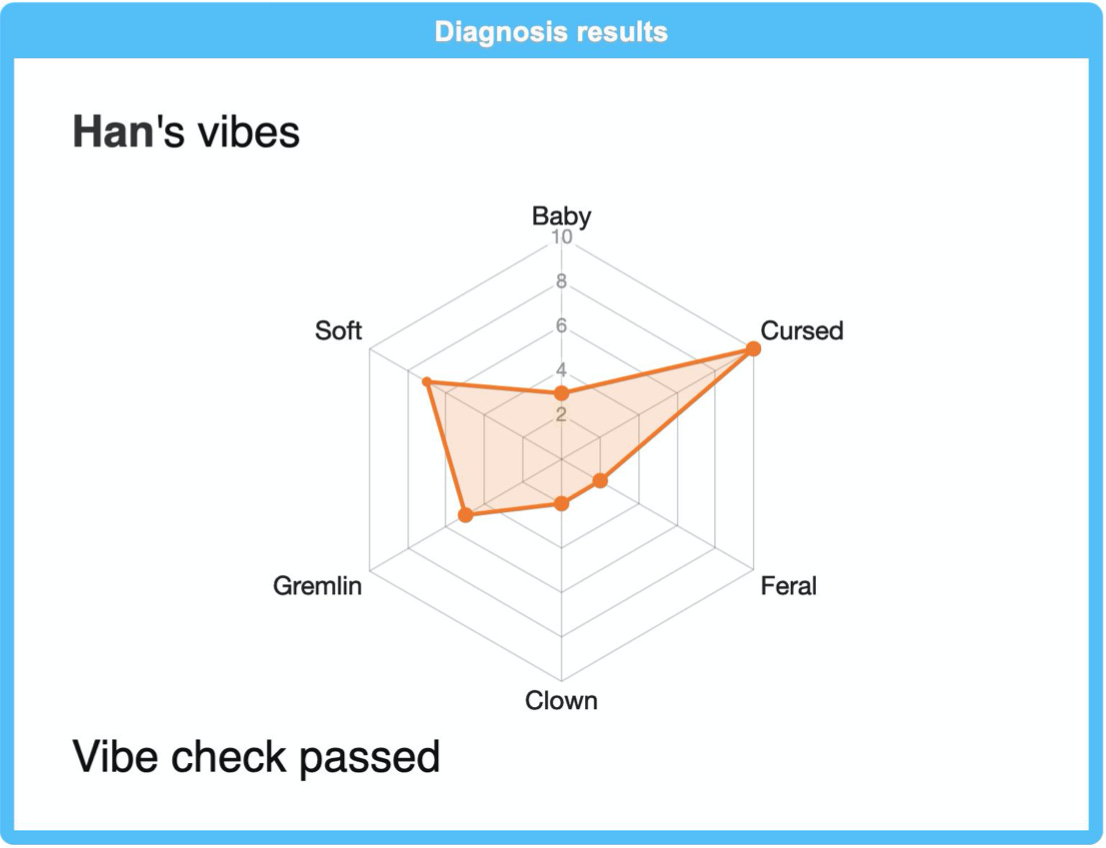
Task: Select the Vibe check passed text
Action: 257,757
